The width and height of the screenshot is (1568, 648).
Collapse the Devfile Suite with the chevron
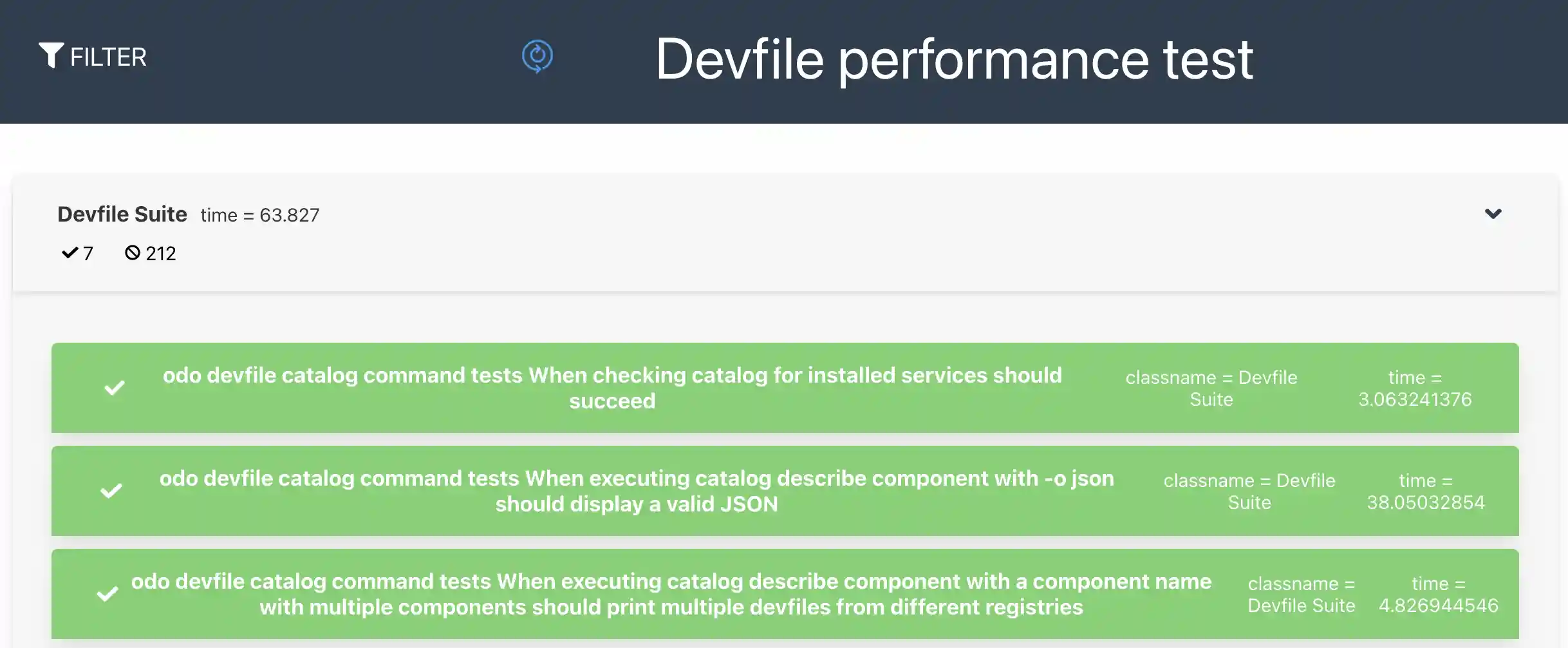coord(1493,214)
